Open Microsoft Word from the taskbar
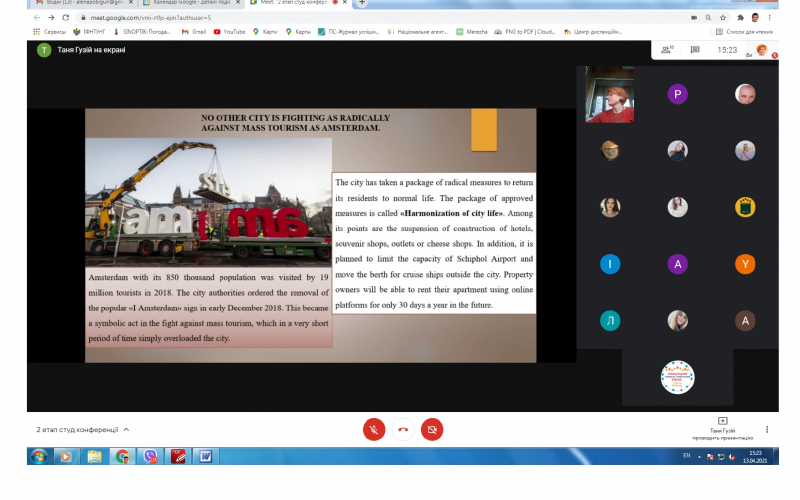This screenshot has height=500, width=800. click(x=206, y=456)
